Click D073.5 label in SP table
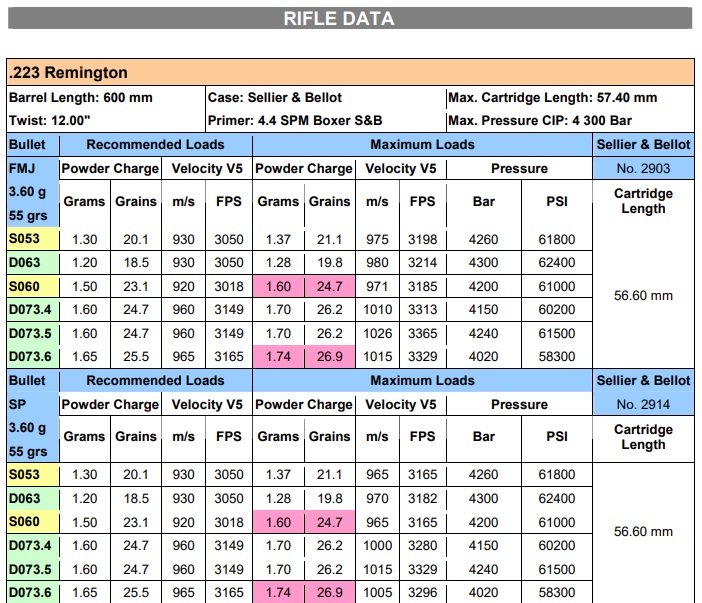Screen dimensions: 702x603 click(x=30, y=569)
